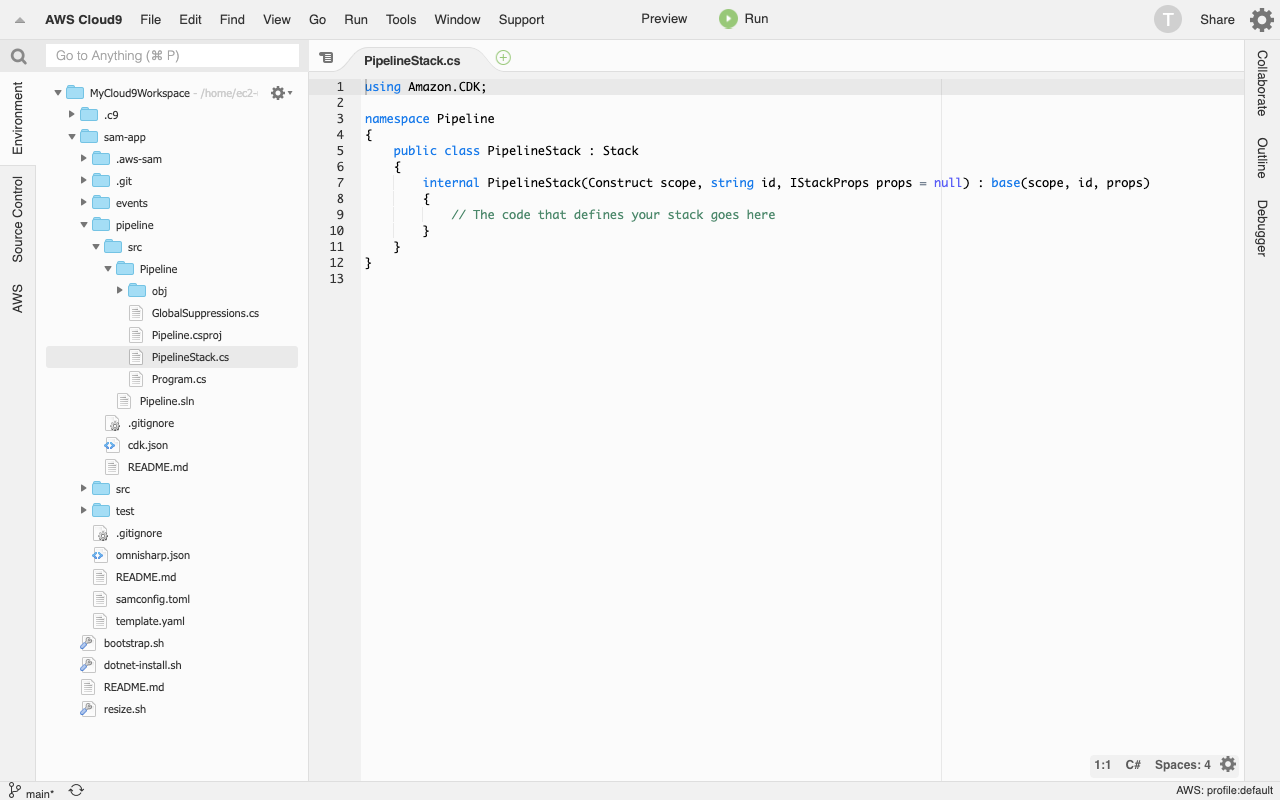The height and width of the screenshot is (800, 1280).
Task: Open editor settings gear in status bar
Action: click(x=1228, y=764)
